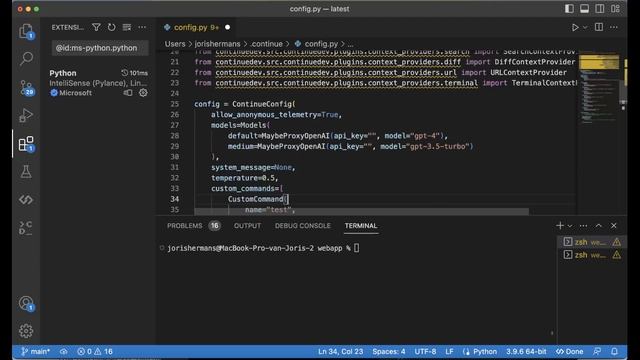Click the terminal prompt input area
This screenshot has height=360, width=640.
tap(357, 248)
